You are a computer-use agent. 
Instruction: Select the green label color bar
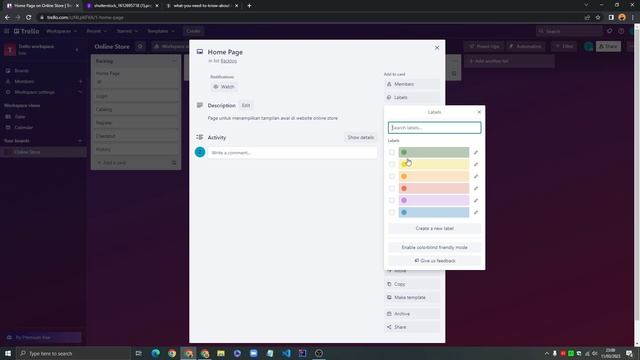pos(434,152)
